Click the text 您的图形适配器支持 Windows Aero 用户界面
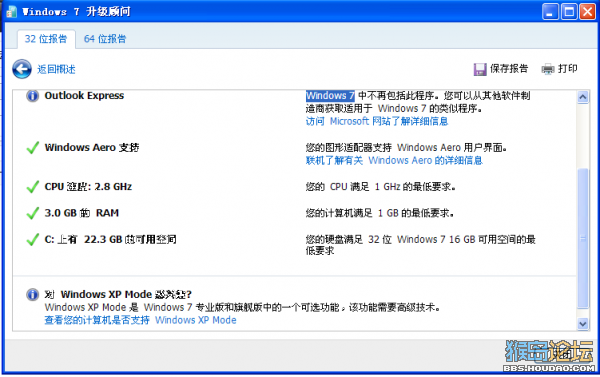Screen dimensions: 600x377 [406, 147]
